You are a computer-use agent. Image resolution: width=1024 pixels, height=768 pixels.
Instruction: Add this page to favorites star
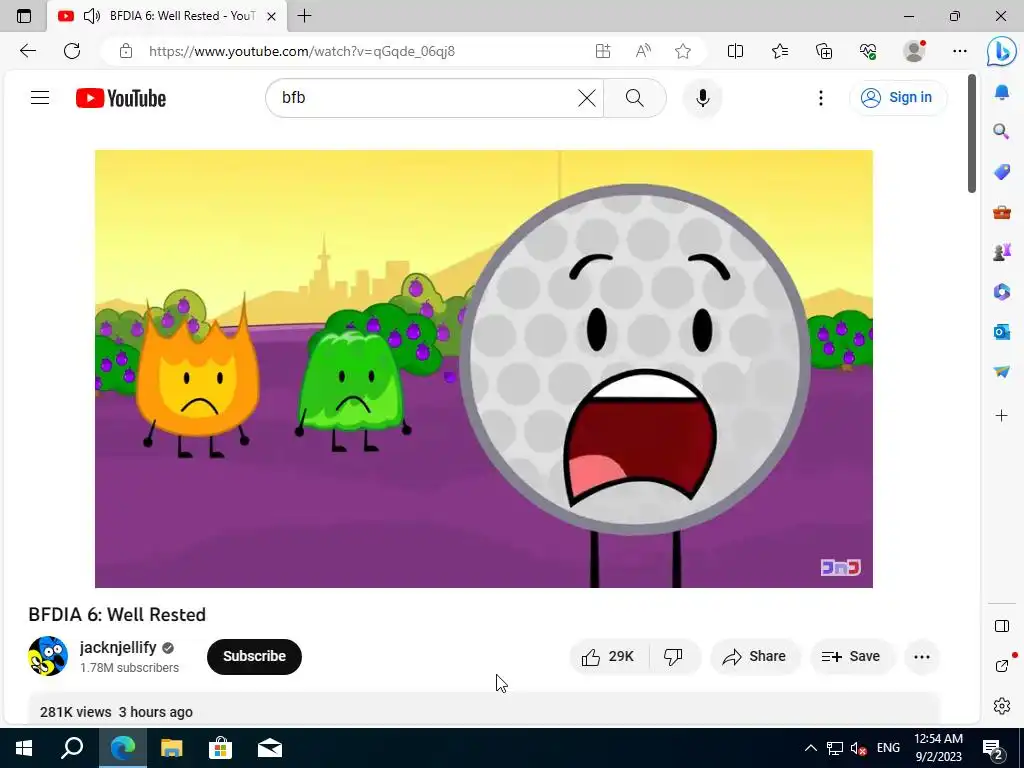[x=683, y=51]
